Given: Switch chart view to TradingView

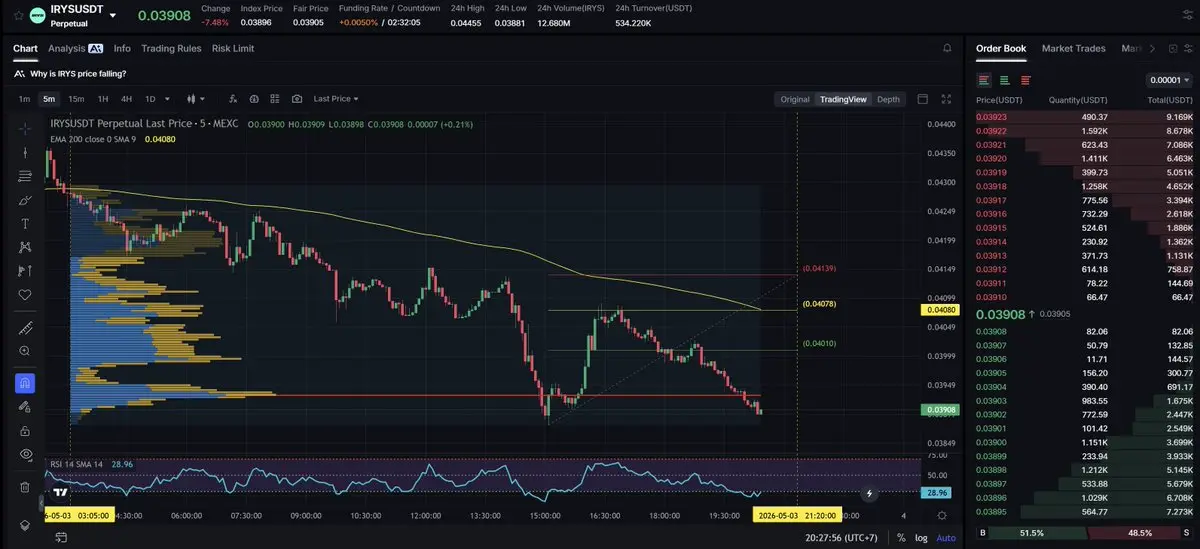Looking at the screenshot, I should (x=843, y=99).
